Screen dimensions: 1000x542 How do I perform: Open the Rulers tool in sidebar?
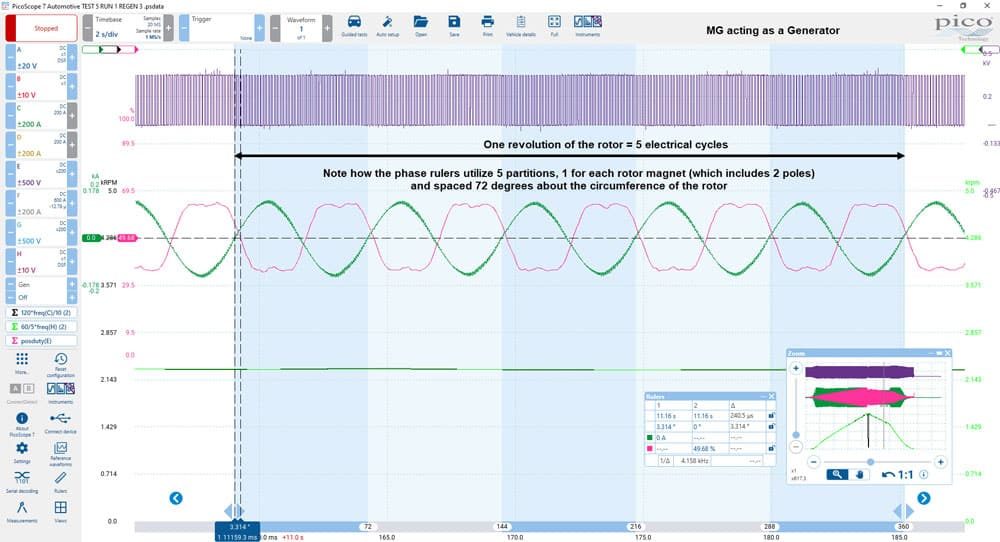(61, 481)
